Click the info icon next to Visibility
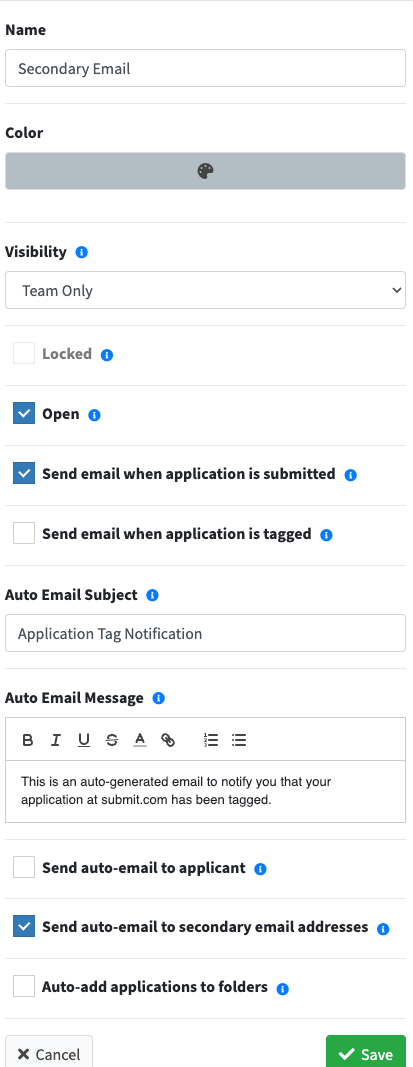The height and width of the screenshot is (1067, 413). coord(82,252)
